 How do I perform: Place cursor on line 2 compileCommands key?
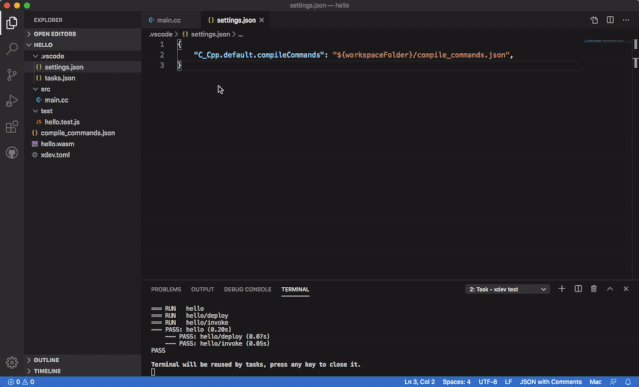(259, 55)
